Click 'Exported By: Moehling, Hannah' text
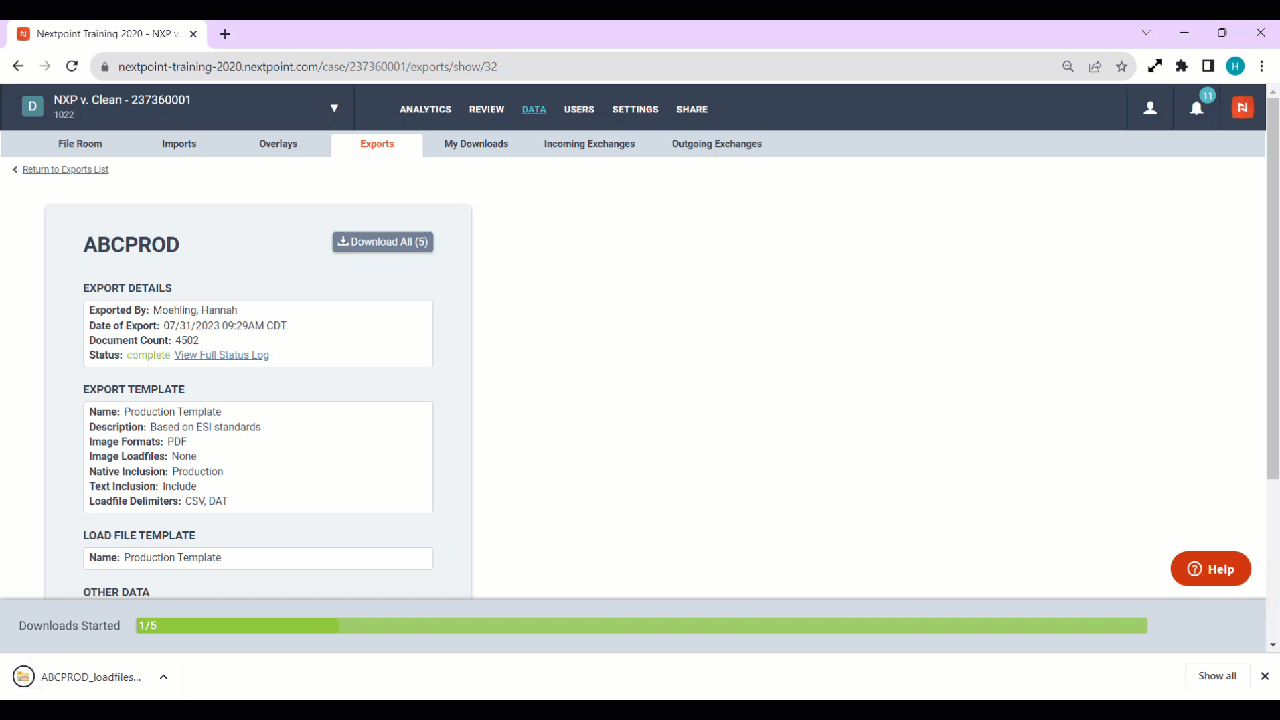1280x720 pixels. (163, 310)
